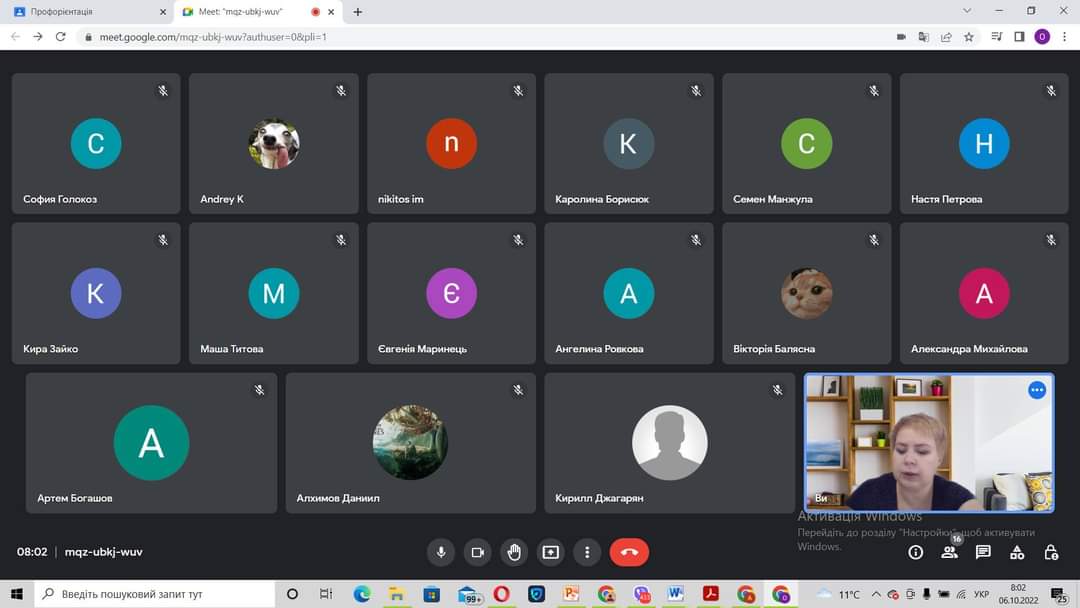
Task: Turn off the camera in call controls
Action: point(477,552)
